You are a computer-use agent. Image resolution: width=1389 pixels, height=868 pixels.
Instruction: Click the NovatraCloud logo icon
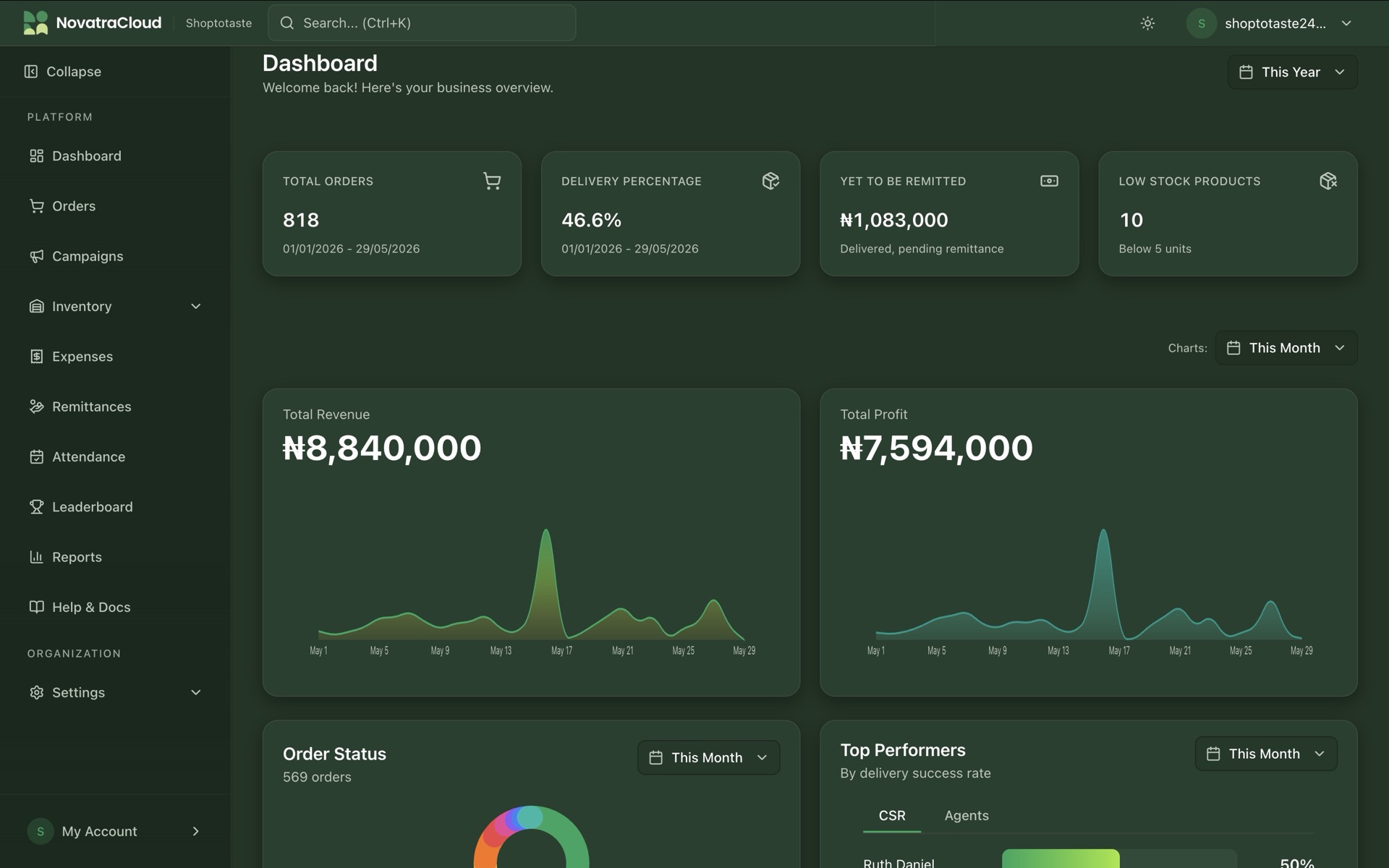(35, 23)
